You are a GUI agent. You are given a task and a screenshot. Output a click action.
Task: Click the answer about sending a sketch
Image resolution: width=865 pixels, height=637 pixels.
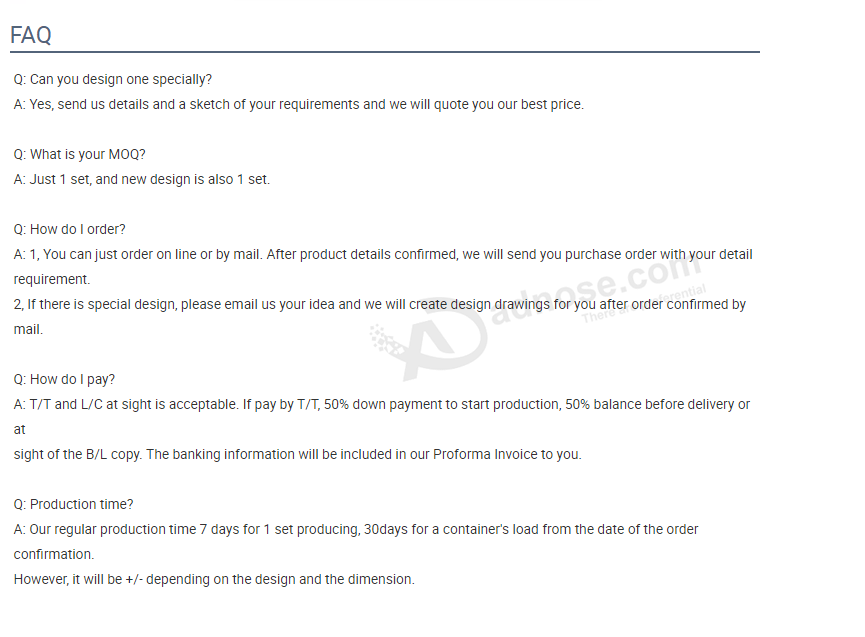pyautogui.click(x=298, y=104)
